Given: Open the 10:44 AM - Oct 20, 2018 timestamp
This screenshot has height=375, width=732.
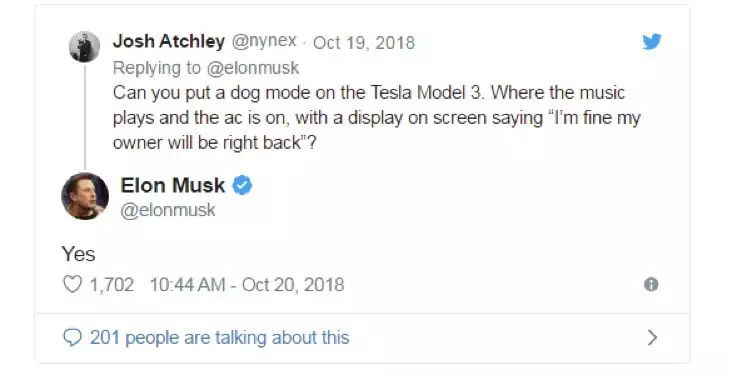Looking at the screenshot, I should pyautogui.click(x=247, y=284).
